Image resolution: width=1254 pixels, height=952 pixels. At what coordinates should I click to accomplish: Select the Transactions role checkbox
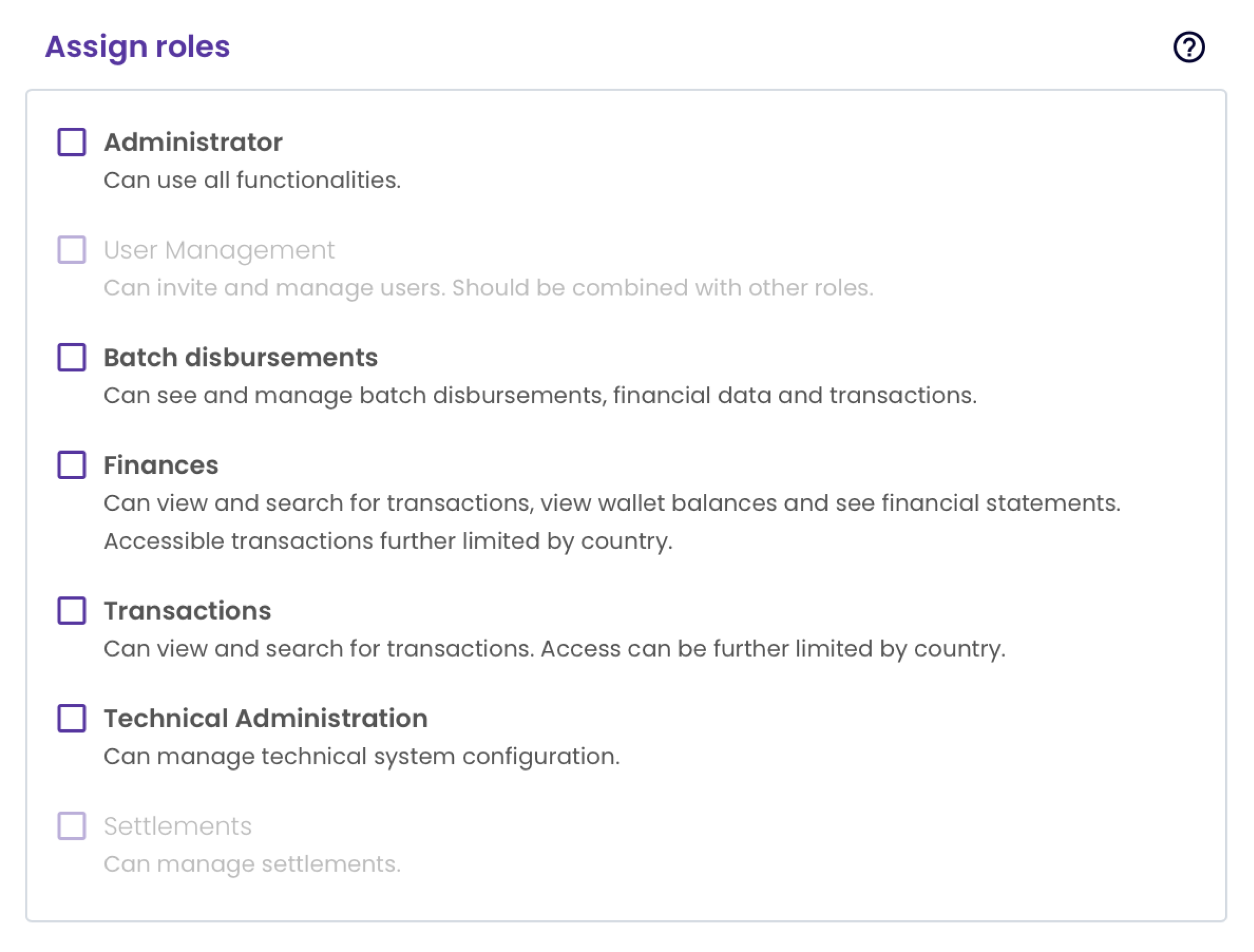72,611
